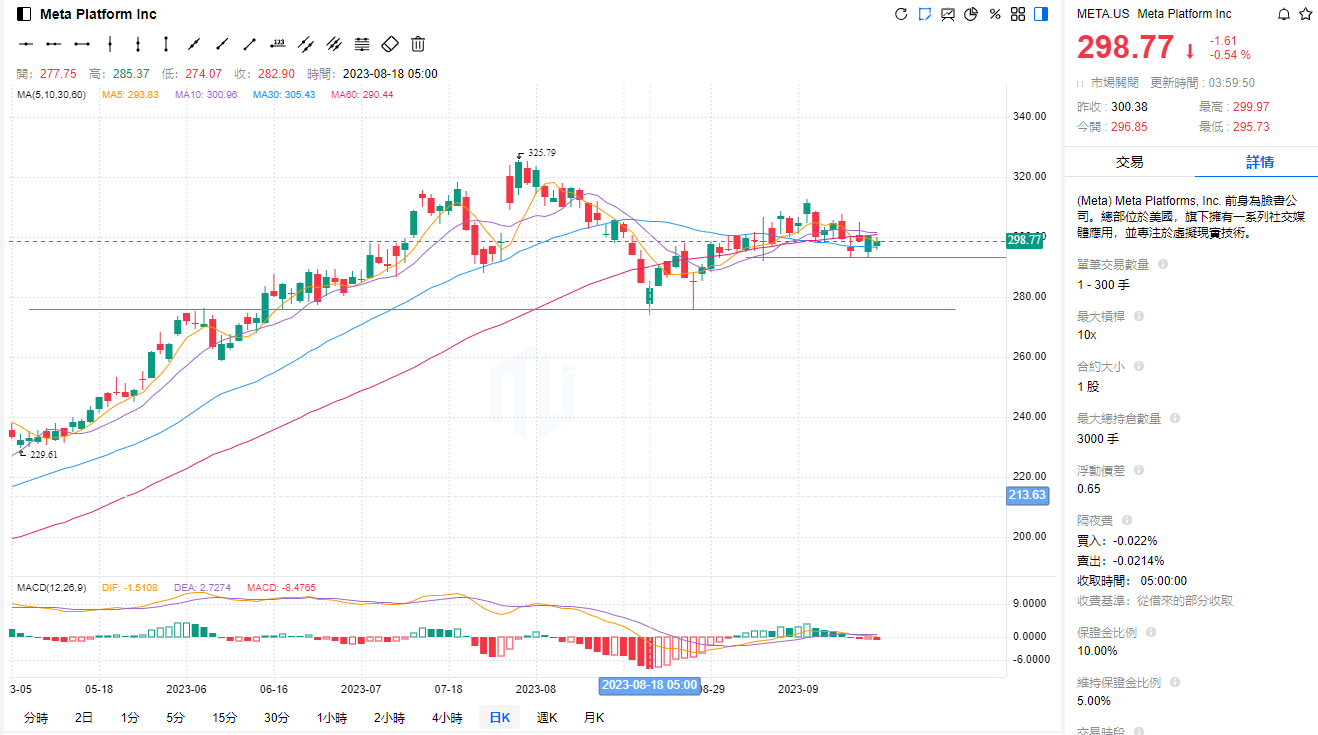This screenshot has width=1318, height=735.
Task: Click the trash icon to delete drawings
Action: click(x=418, y=44)
